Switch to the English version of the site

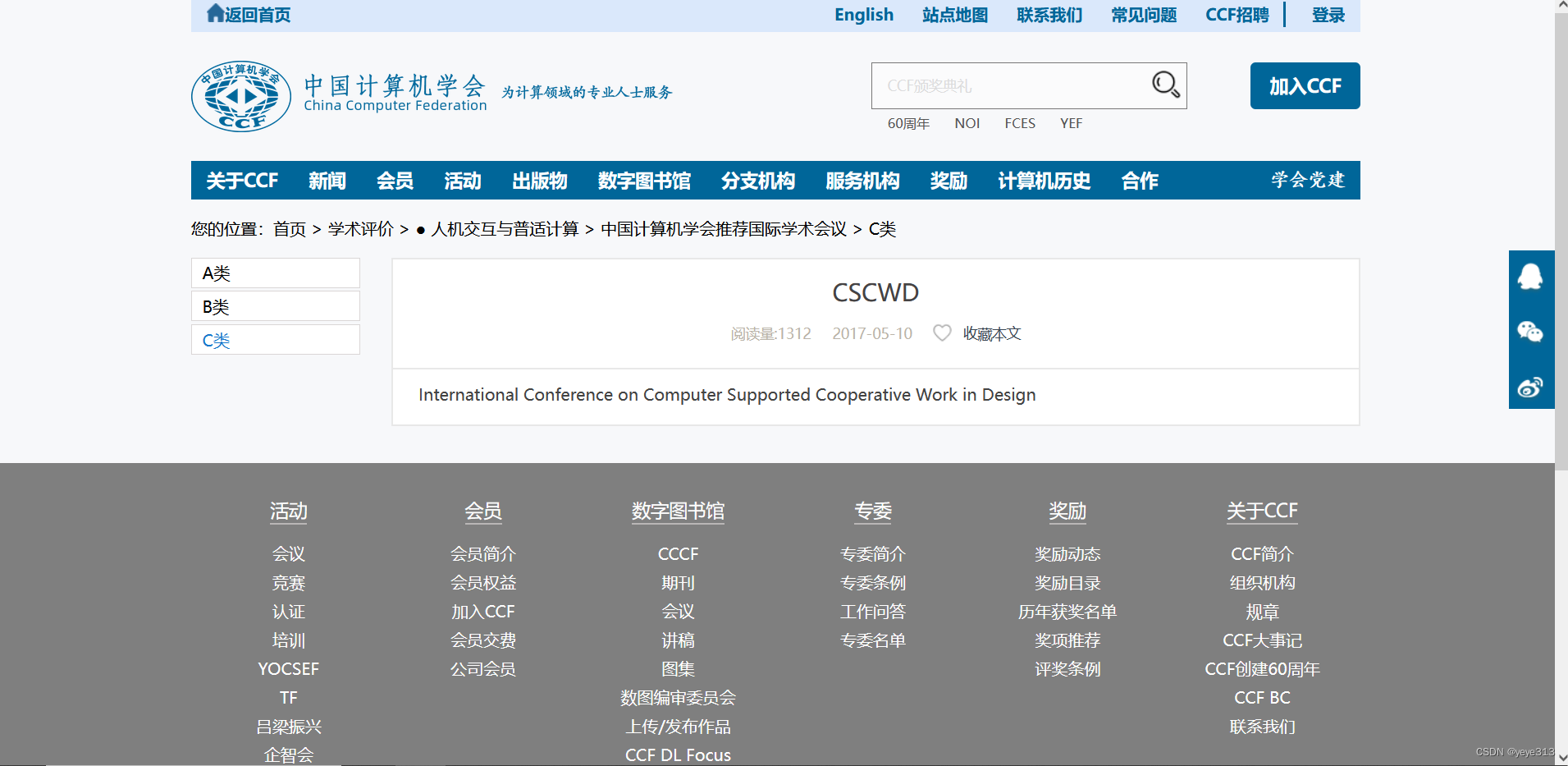click(x=863, y=14)
